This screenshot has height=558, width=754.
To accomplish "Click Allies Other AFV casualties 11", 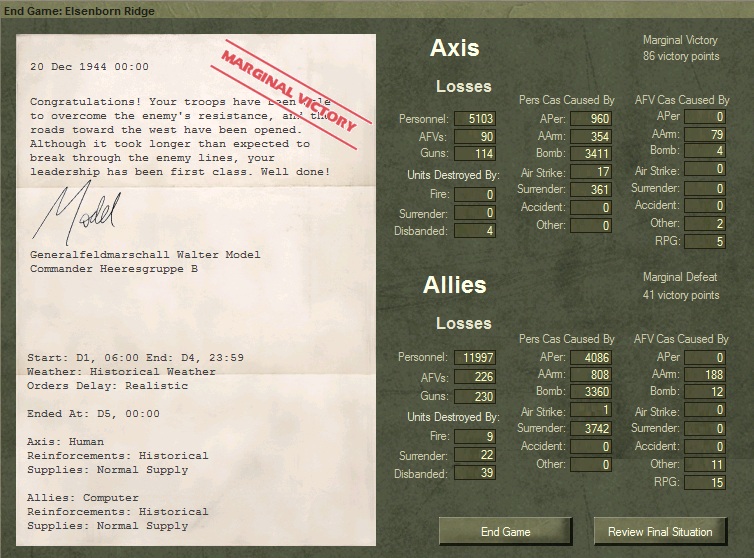I will [x=705, y=465].
